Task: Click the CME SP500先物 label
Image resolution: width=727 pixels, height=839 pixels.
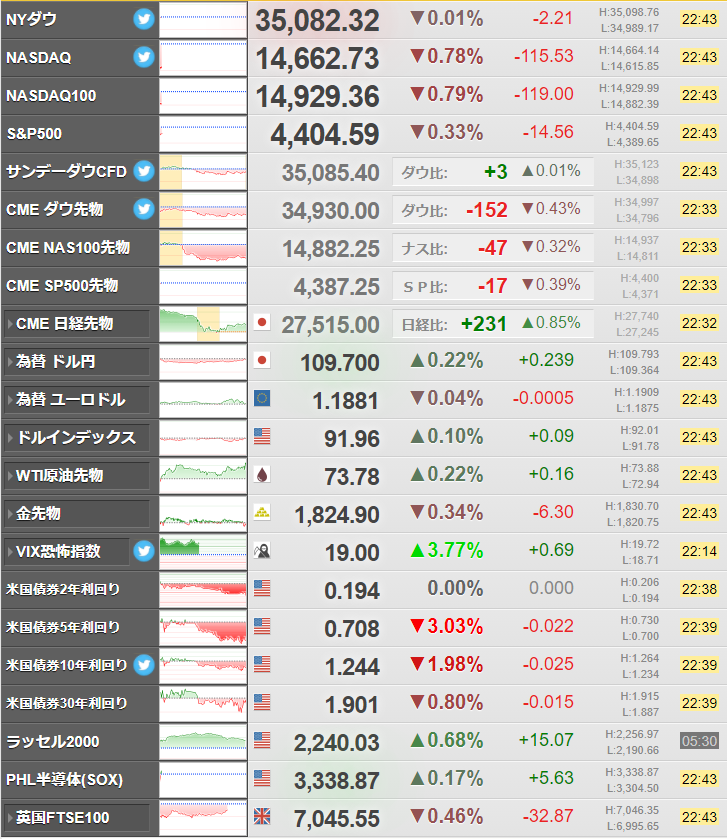Action: 62,286
